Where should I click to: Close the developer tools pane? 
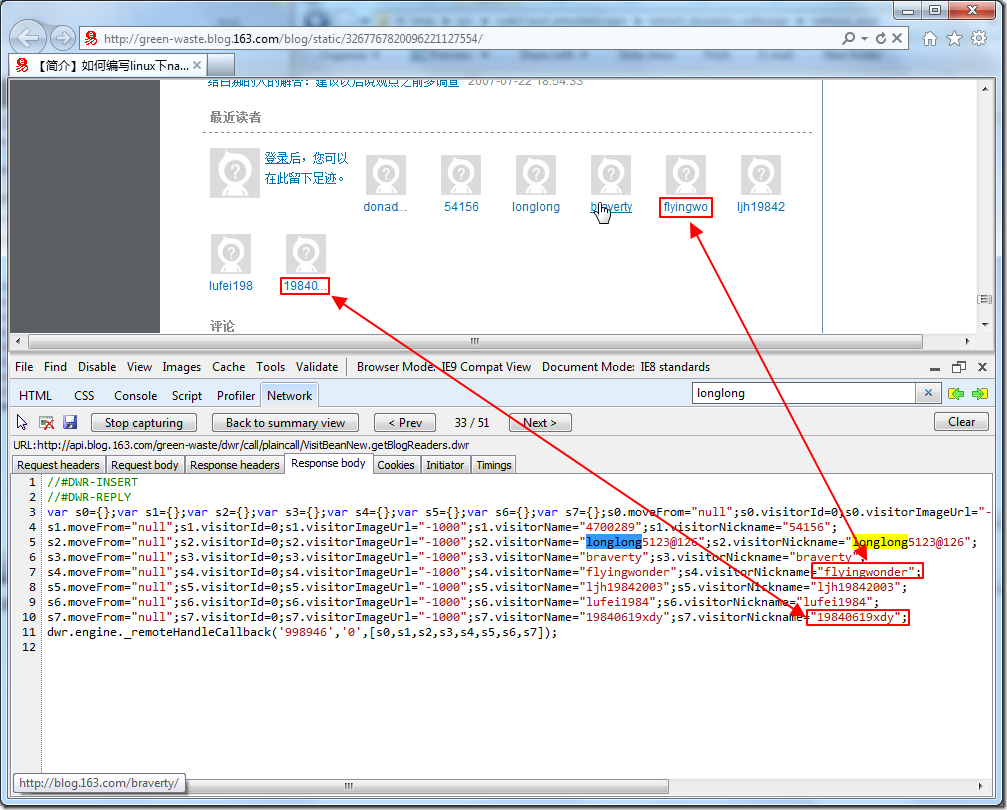pyautogui.click(x=982, y=367)
